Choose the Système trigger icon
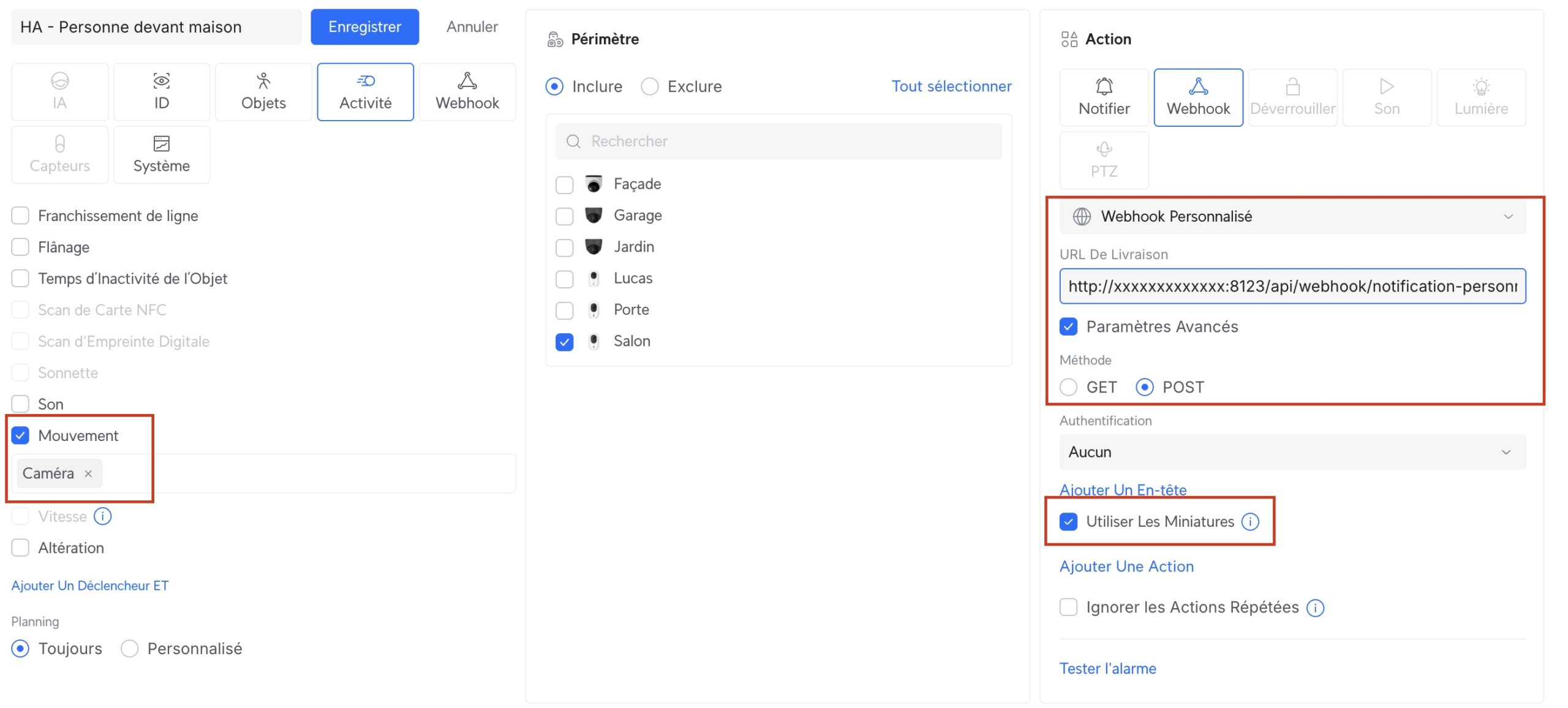The width and height of the screenshot is (1568, 708). click(x=161, y=144)
